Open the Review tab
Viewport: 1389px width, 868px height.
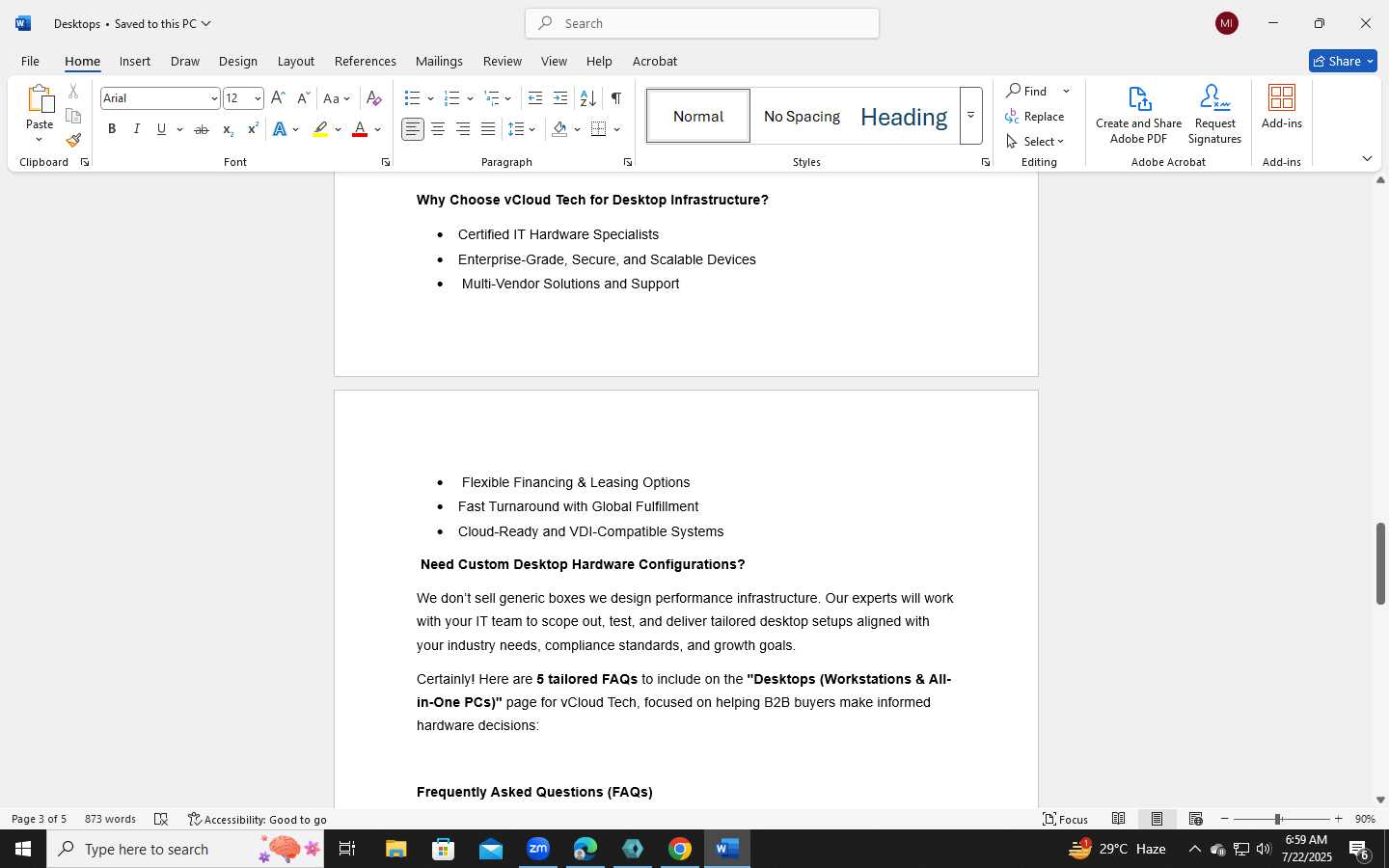click(x=502, y=61)
